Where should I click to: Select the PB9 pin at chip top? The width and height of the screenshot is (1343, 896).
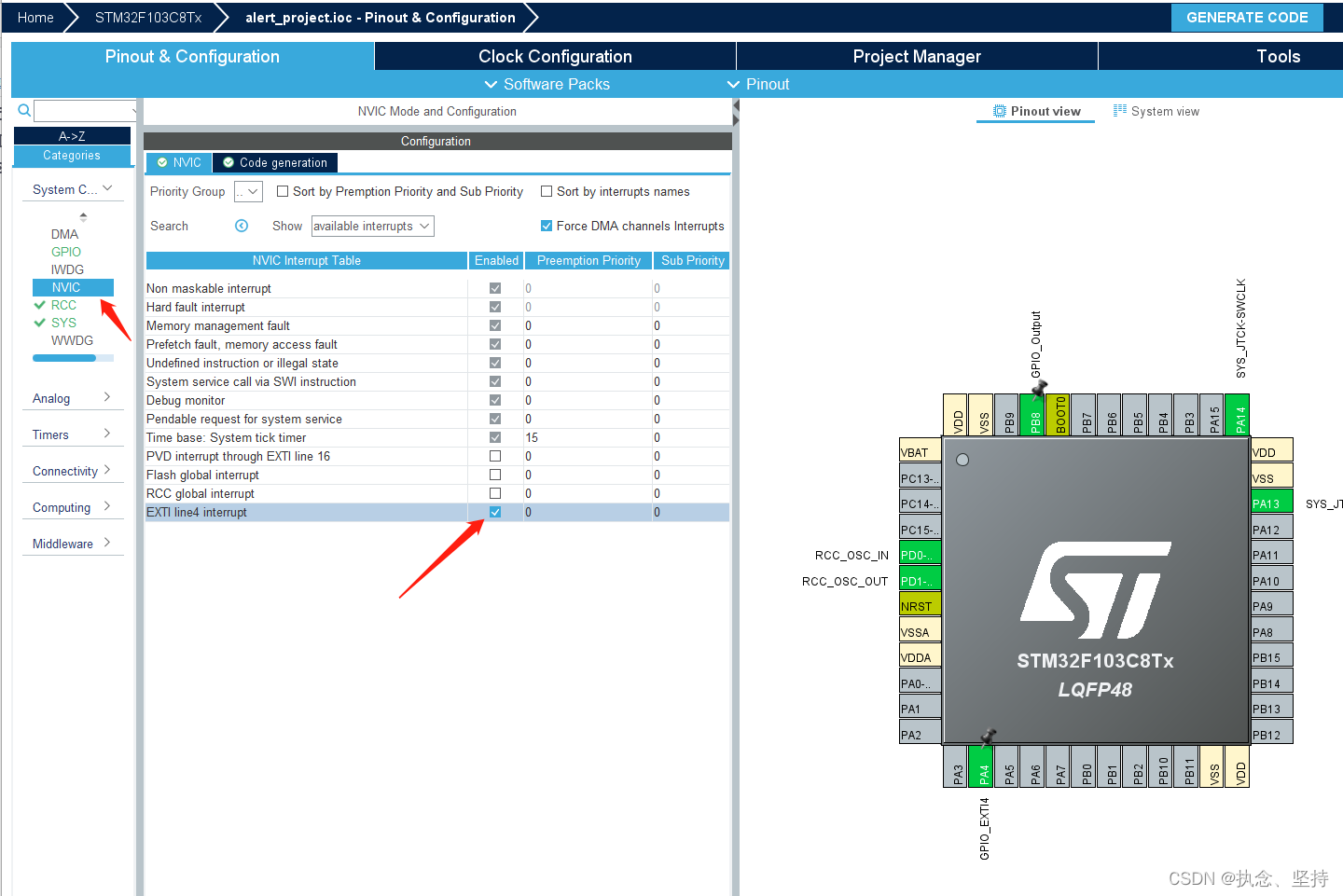1008,414
